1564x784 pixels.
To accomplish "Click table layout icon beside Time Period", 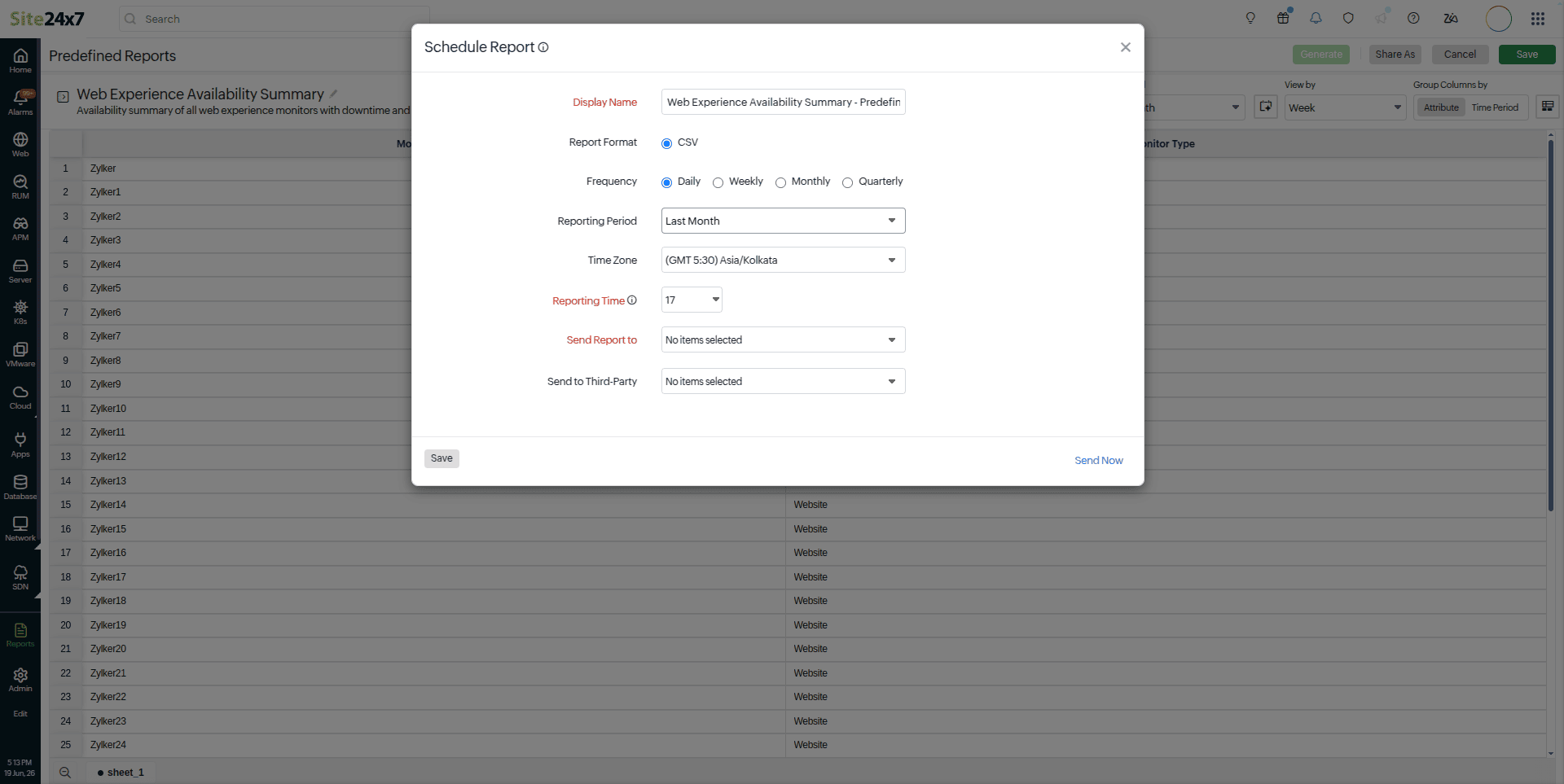I will (x=1548, y=107).
